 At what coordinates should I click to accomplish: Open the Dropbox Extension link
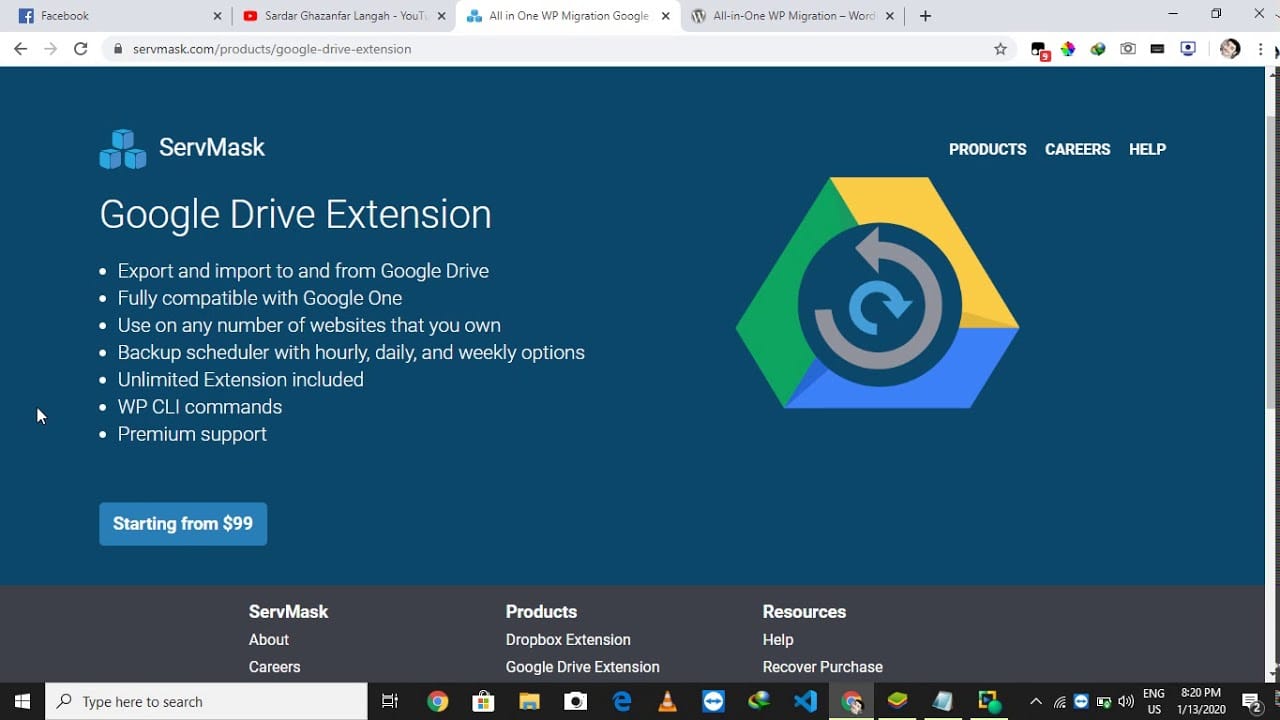[x=568, y=639]
